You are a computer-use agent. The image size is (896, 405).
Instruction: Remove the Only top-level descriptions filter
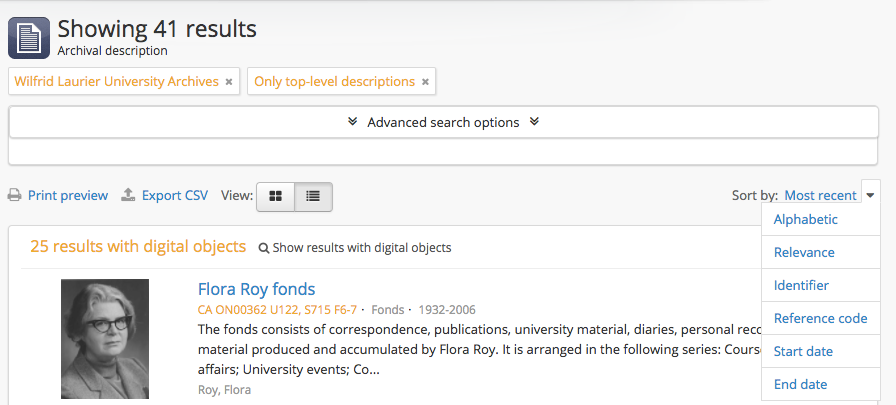[425, 82]
